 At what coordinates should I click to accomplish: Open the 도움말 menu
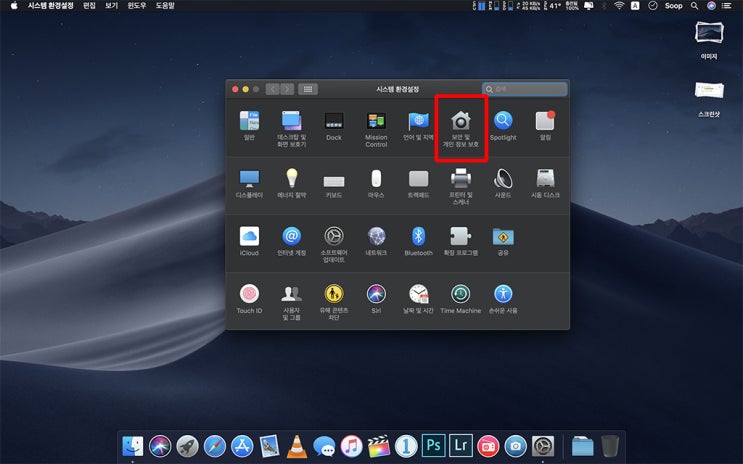tap(165, 6)
